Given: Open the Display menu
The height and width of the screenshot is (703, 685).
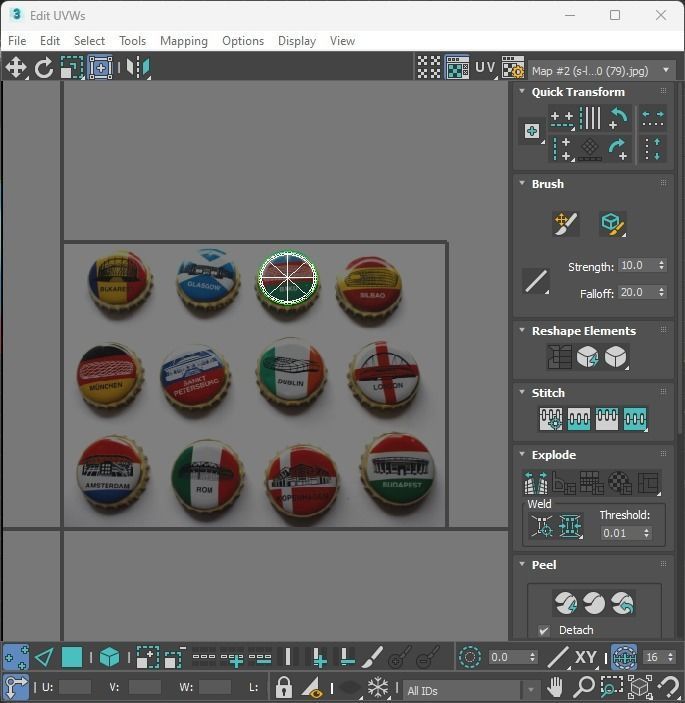Looking at the screenshot, I should click(x=297, y=41).
